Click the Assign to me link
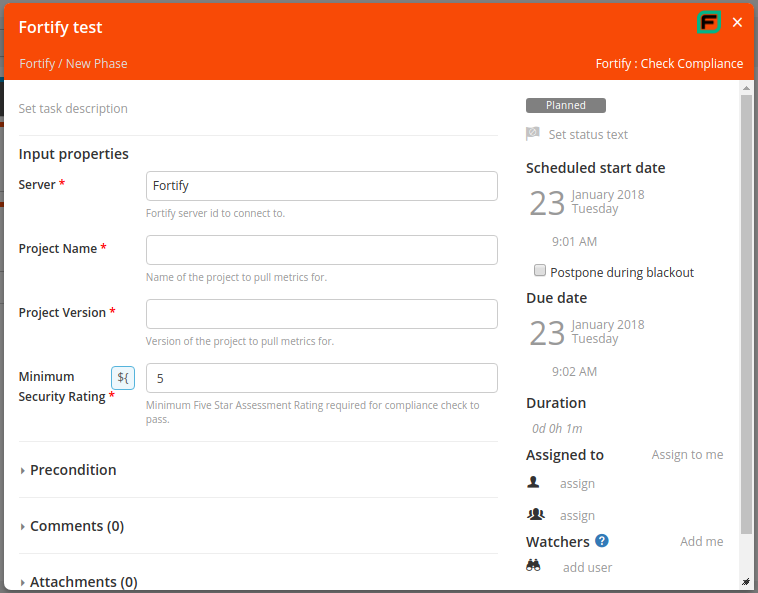The height and width of the screenshot is (593, 758). [687, 455]
